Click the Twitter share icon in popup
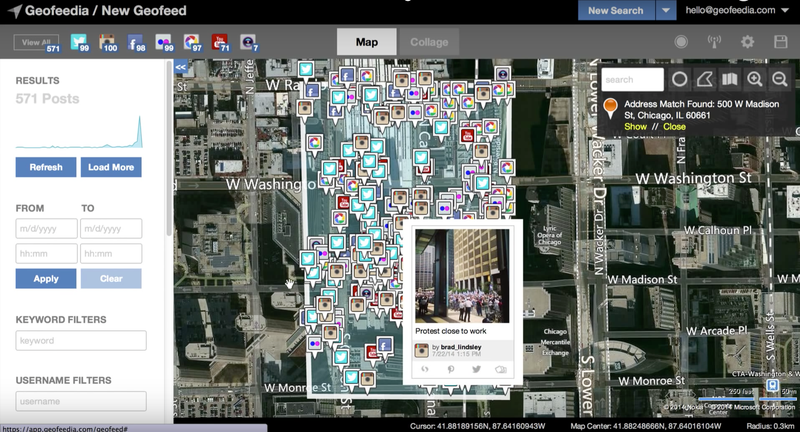The width and height of the screenshot is (800, 432). (x=476, y=369)
